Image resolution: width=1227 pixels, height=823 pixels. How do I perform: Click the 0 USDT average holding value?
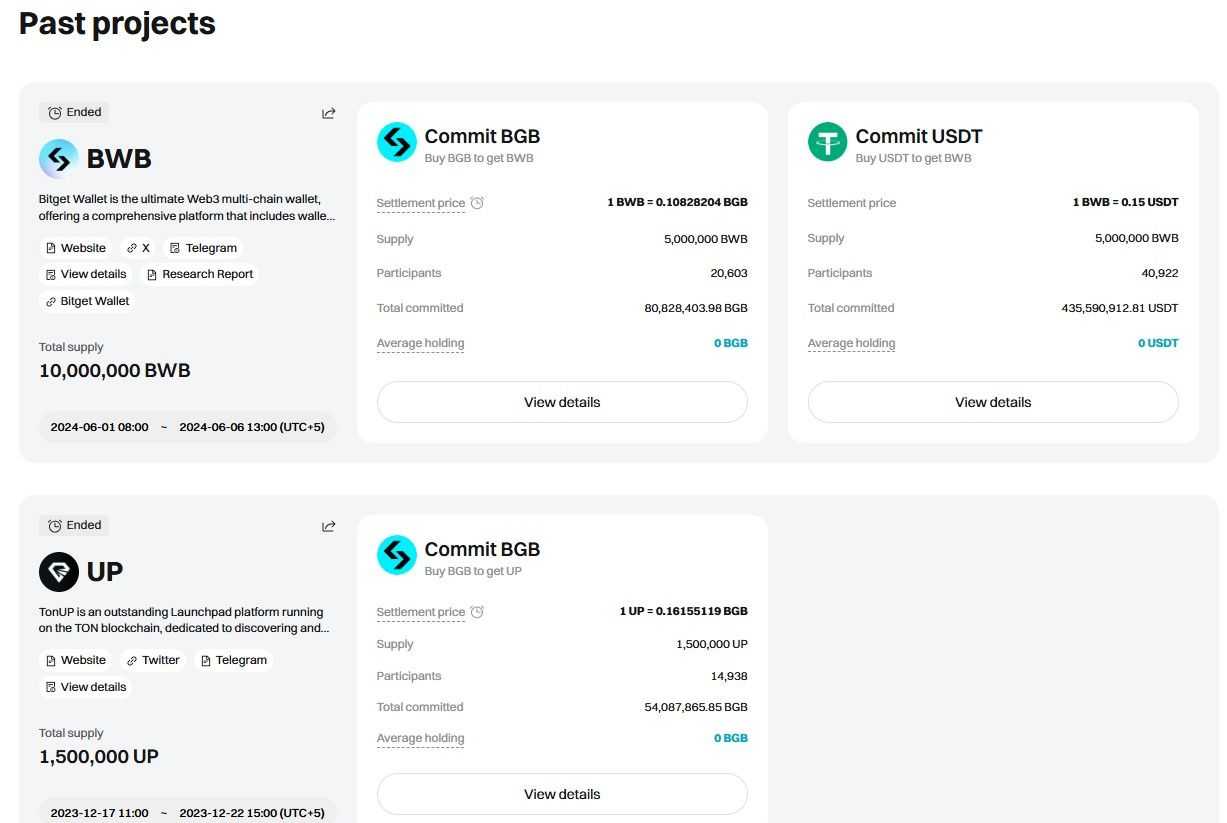pyautogui.click(x=1158, y=343)
